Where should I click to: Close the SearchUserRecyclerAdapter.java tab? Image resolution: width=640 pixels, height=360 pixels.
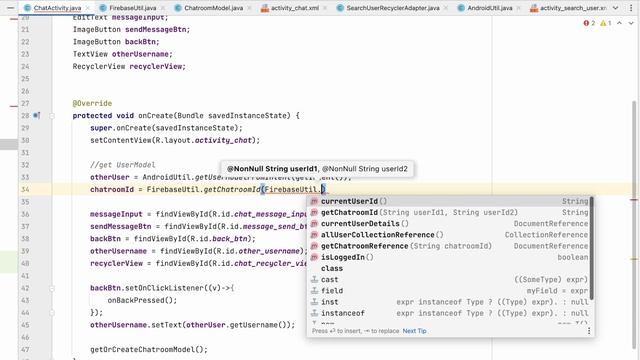click(x=446, y=8)
